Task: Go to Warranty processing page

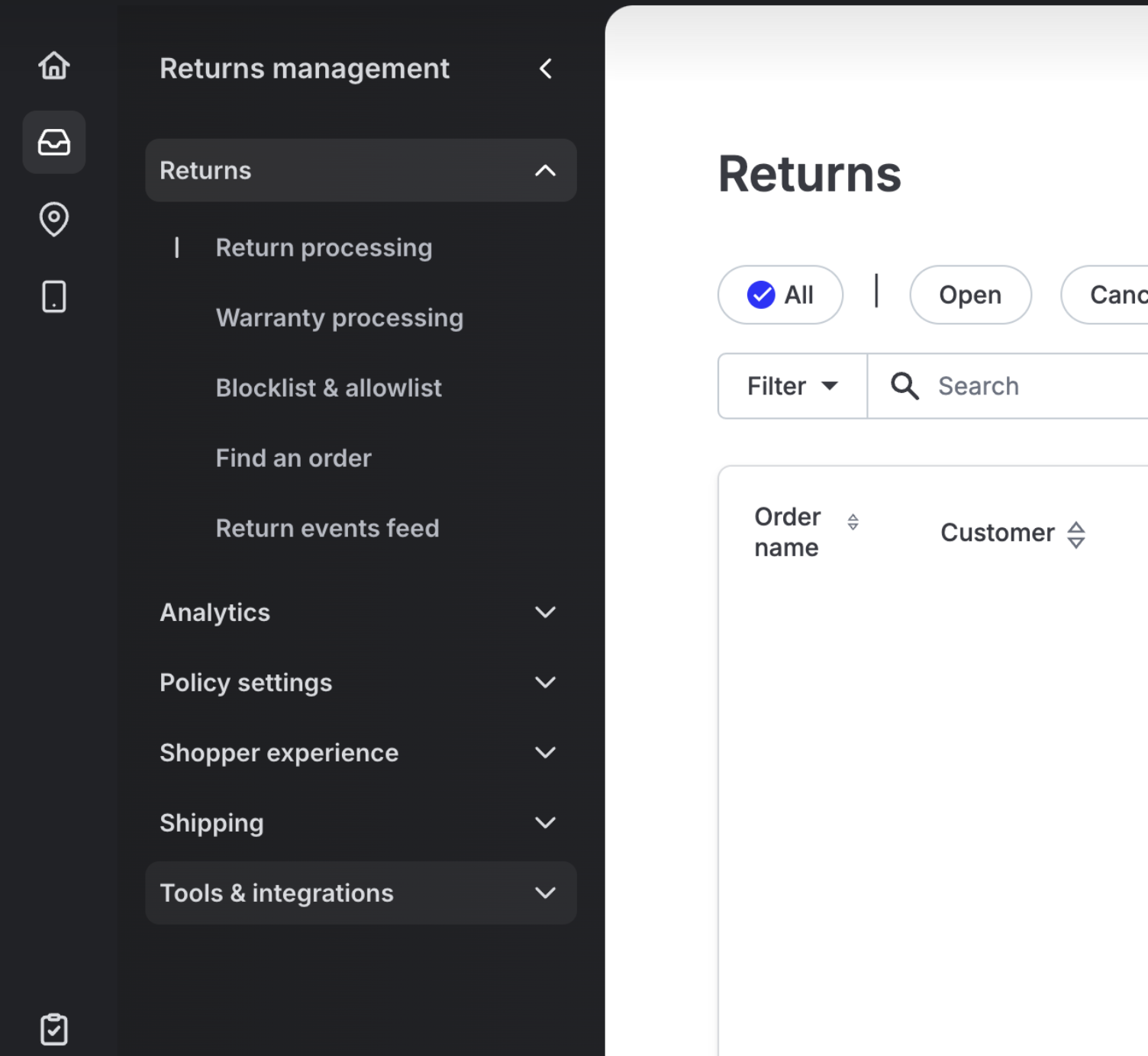Action: 339,318
